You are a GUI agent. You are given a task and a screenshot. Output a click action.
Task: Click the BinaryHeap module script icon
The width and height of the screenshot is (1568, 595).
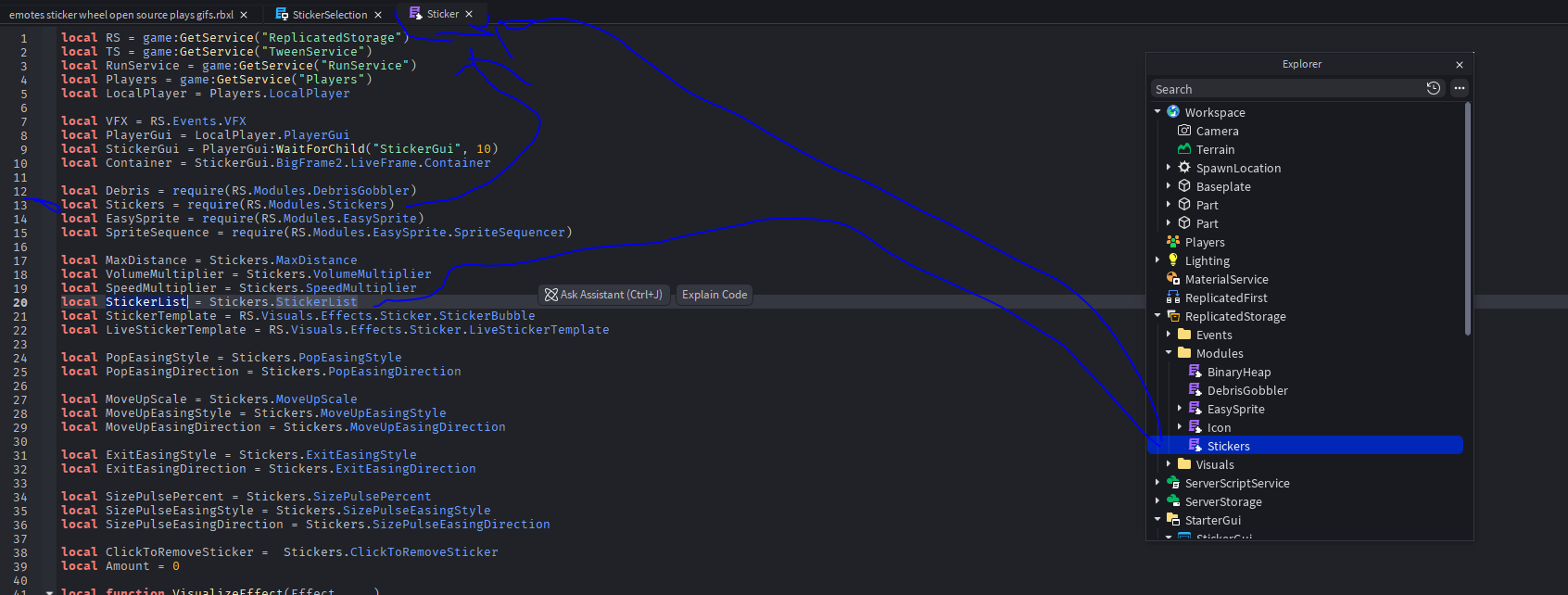1195,372
